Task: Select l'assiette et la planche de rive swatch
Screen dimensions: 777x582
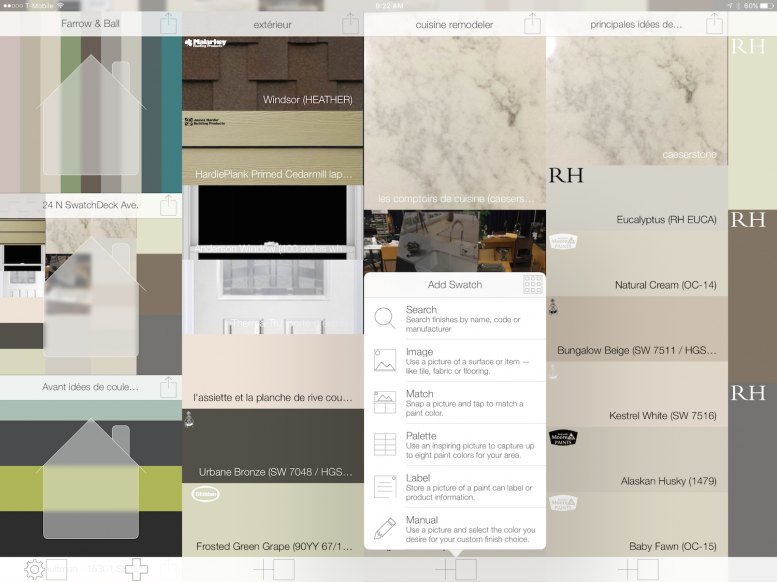Action: point(273,371)
